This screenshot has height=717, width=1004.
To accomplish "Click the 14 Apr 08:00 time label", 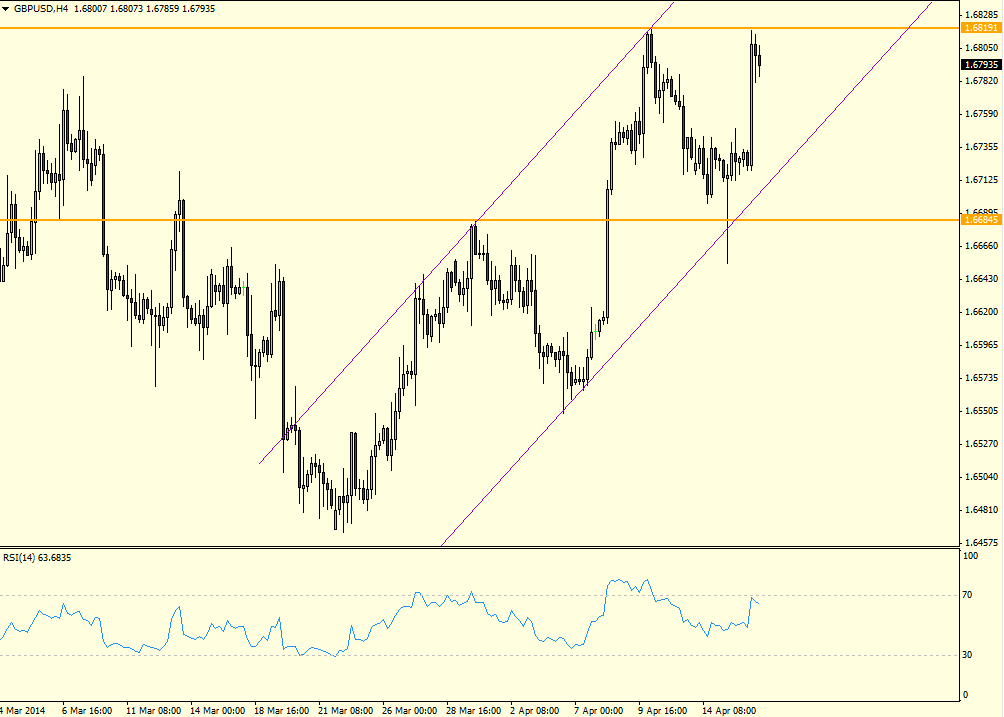I will pyautogui.click(x=729, y=711).
